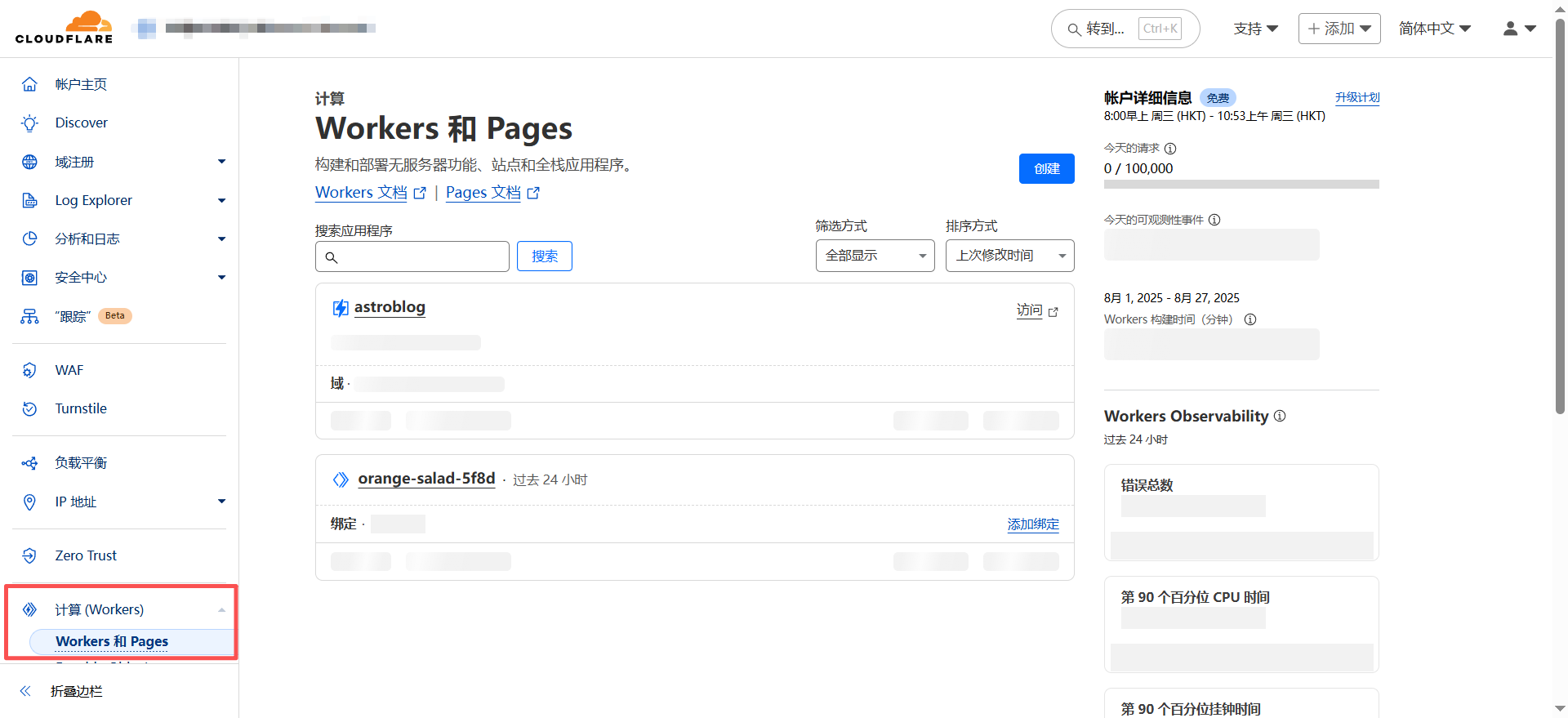The width and height of the screenshot is (1568, 718).
Task: Open the 支持 dropdown menu
Action: (1255, 29)
